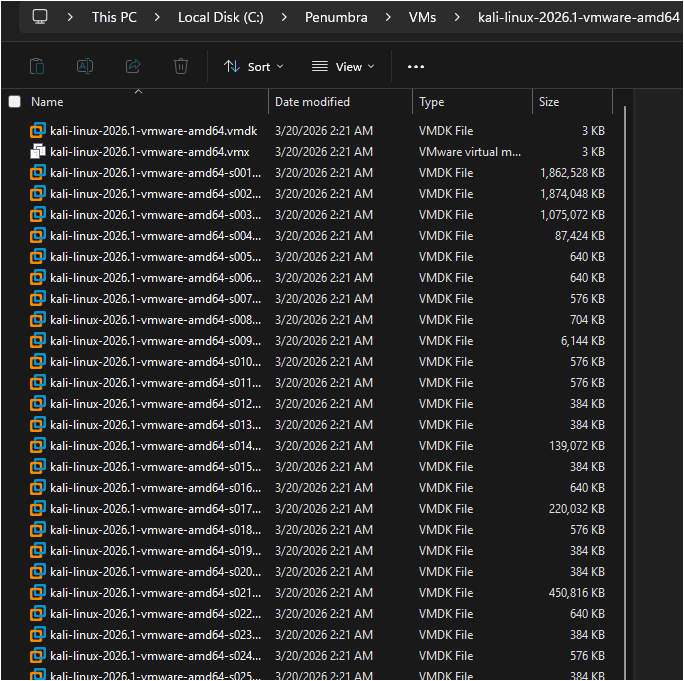Click size value 139,072 KB
Image resolution: width=684 pixels, height=681 pixels.
coord(577,445)
